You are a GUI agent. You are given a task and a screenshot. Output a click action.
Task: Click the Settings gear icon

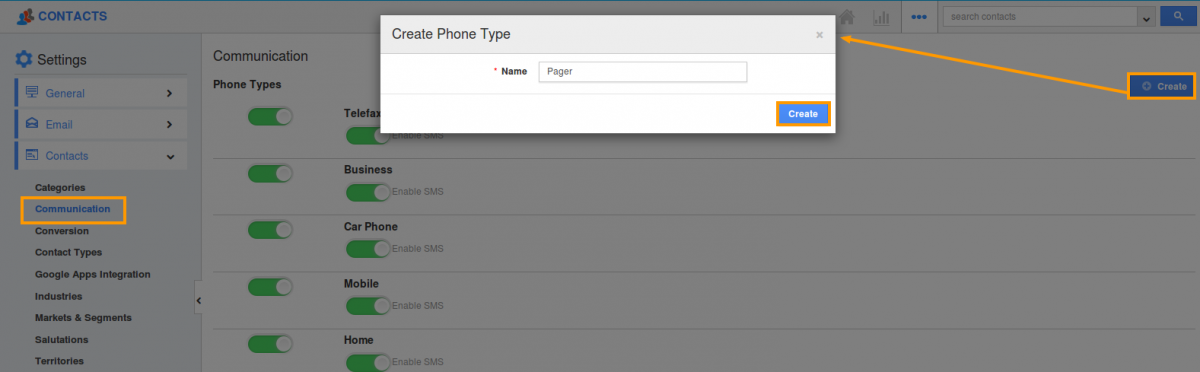[x=23, y=60]
